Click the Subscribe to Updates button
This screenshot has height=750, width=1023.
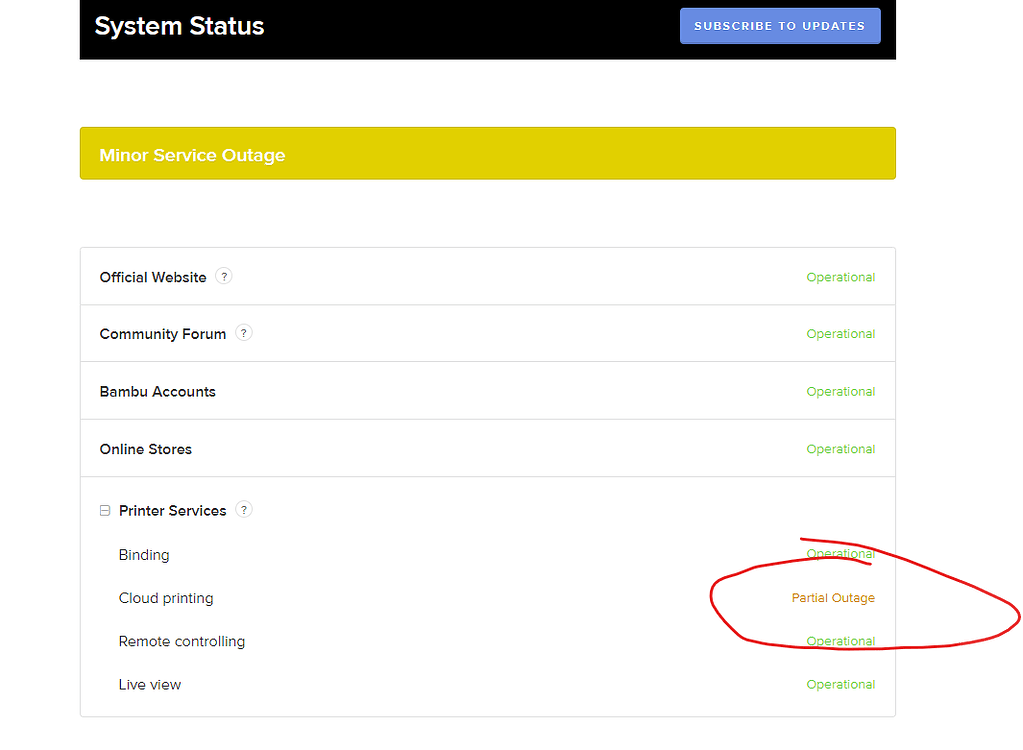(x=780, y=26)
